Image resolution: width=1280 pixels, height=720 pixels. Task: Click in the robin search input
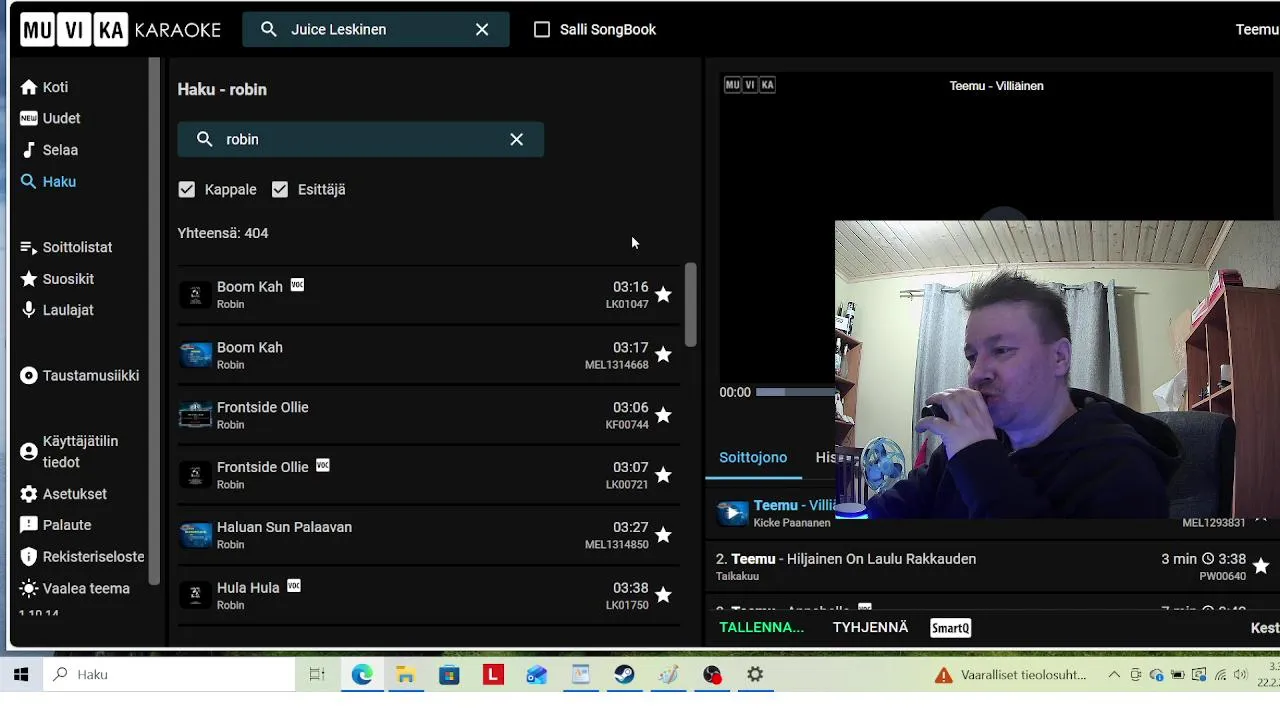pos(360,140)
